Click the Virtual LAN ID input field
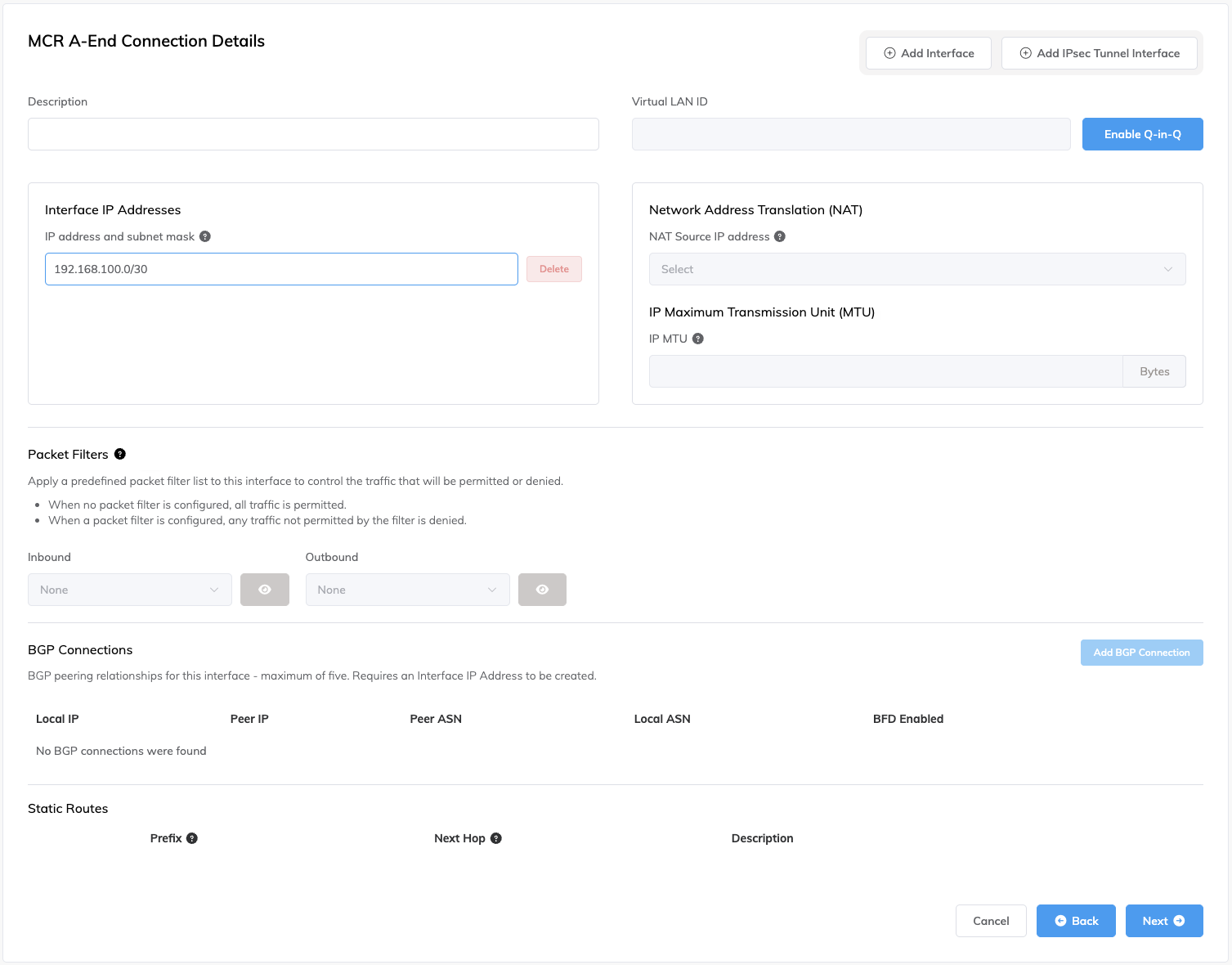The height and width of the screenshot is (965, 1232). tap(850, 133)
